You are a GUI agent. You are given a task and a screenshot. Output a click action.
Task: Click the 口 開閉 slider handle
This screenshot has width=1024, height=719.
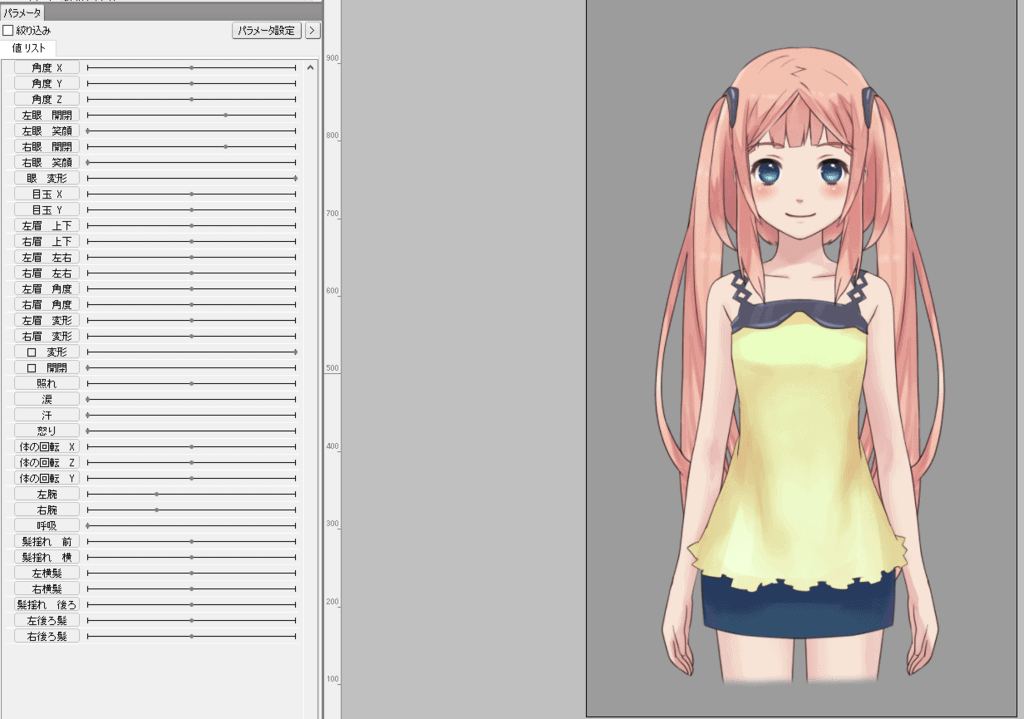[88, 368]
